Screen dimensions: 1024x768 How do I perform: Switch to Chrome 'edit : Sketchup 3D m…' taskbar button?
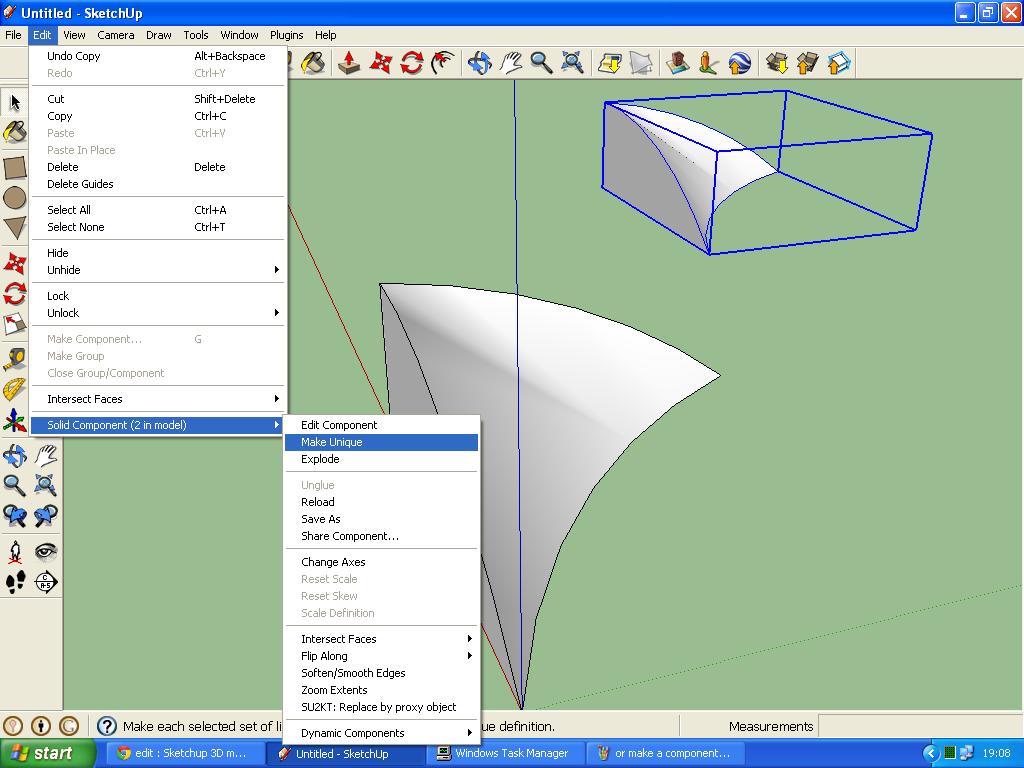click(x=185, y=753)
